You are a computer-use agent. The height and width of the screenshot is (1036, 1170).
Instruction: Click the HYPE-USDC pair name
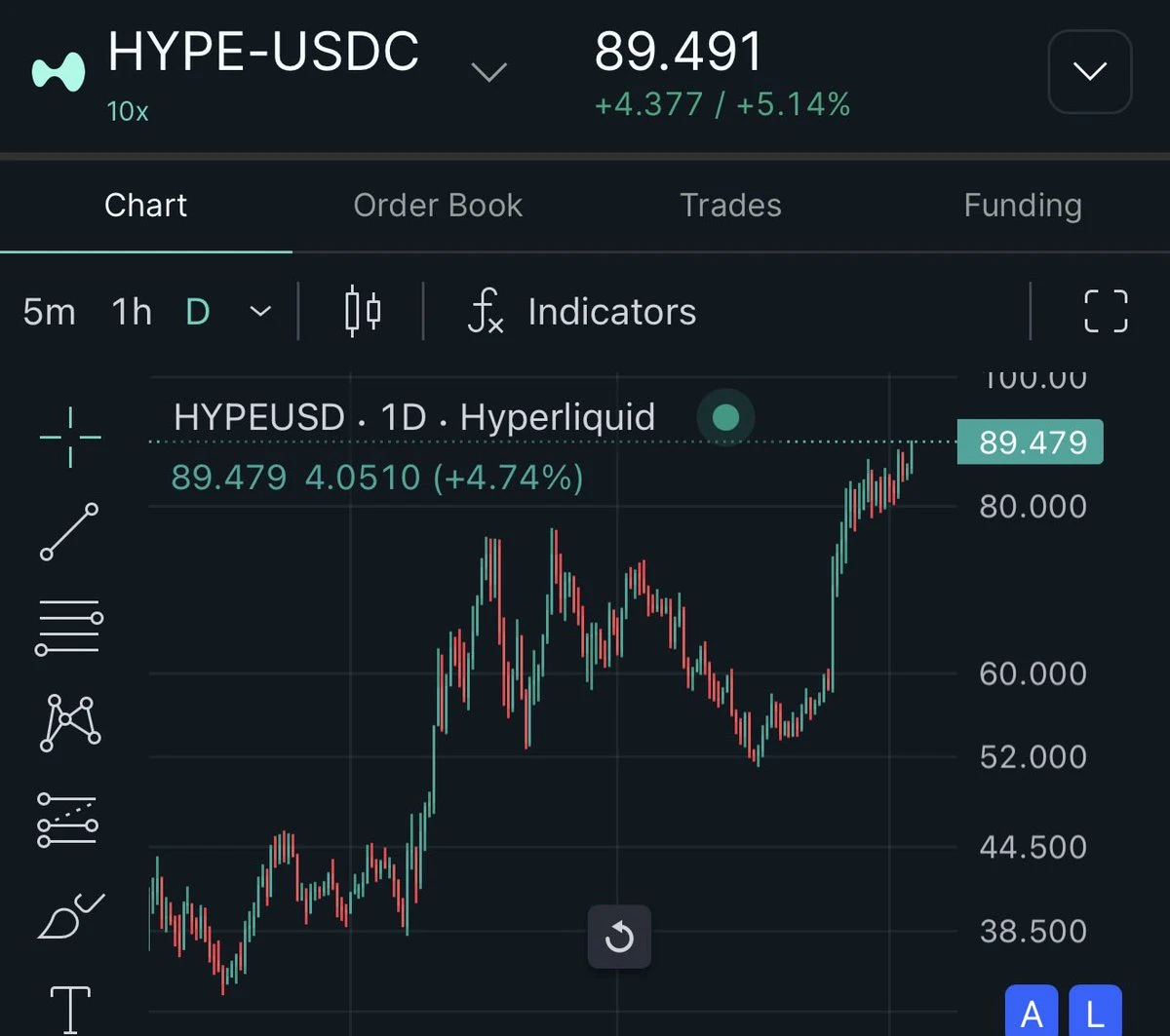click(263, 52)
